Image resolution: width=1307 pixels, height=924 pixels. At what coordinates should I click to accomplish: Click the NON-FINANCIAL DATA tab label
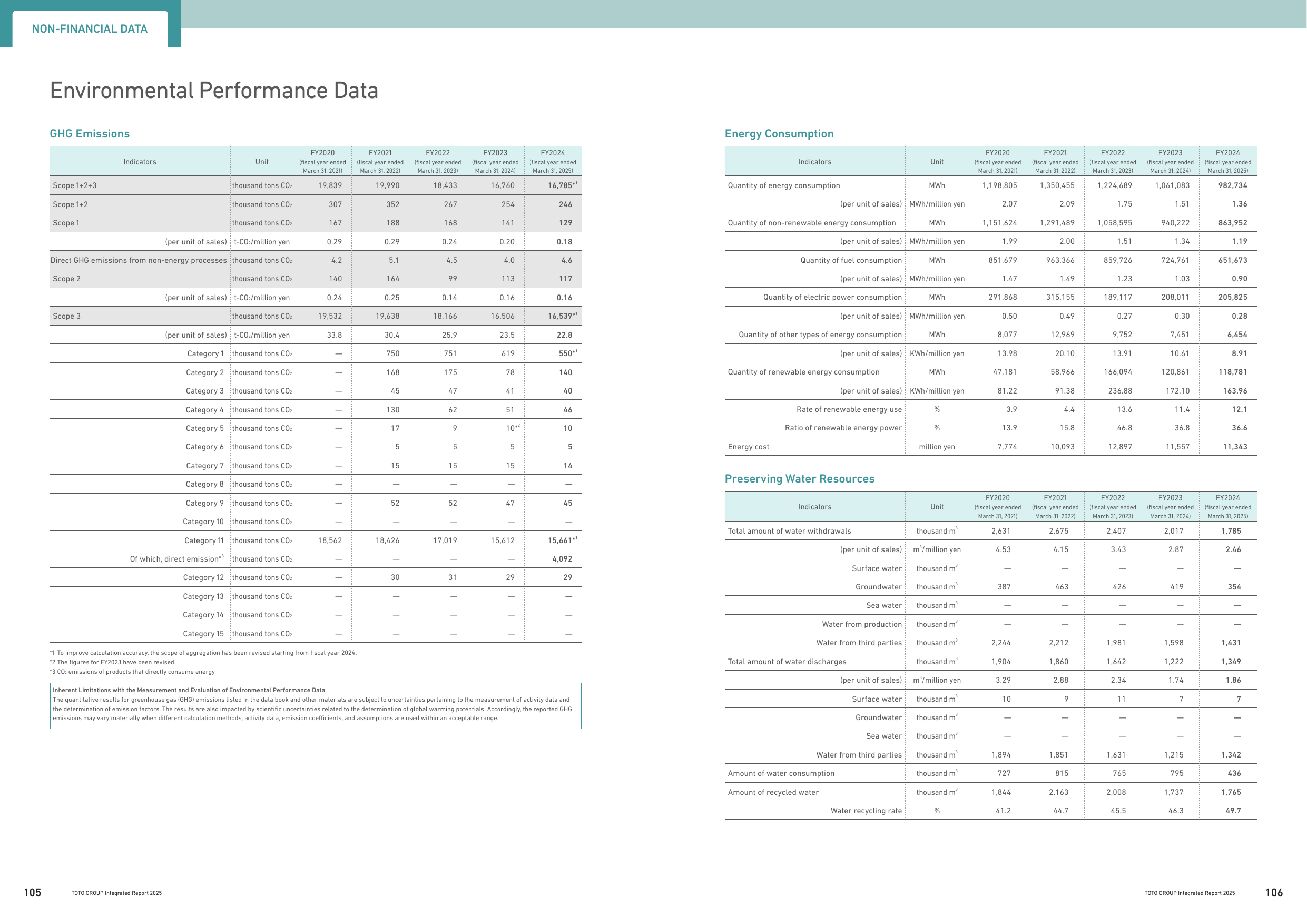[90, 29]
